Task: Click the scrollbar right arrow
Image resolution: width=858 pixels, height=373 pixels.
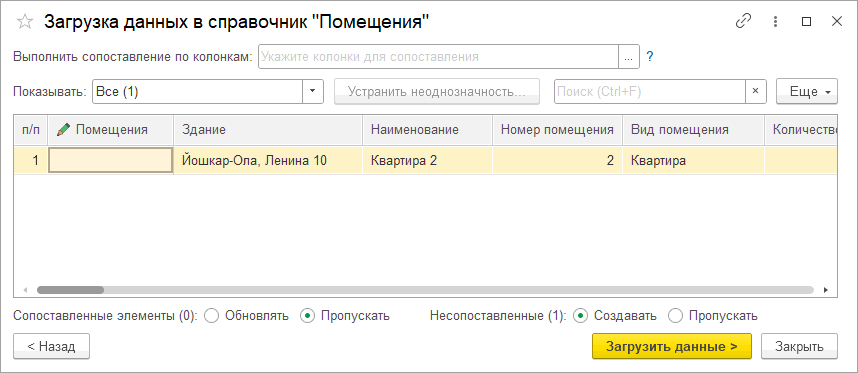Action: (826, 290)
